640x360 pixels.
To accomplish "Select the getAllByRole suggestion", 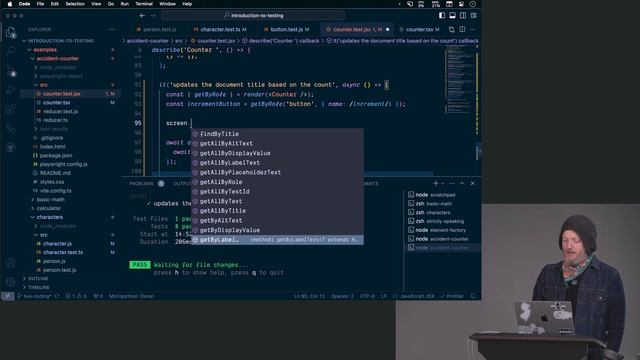I will (278, 182).
